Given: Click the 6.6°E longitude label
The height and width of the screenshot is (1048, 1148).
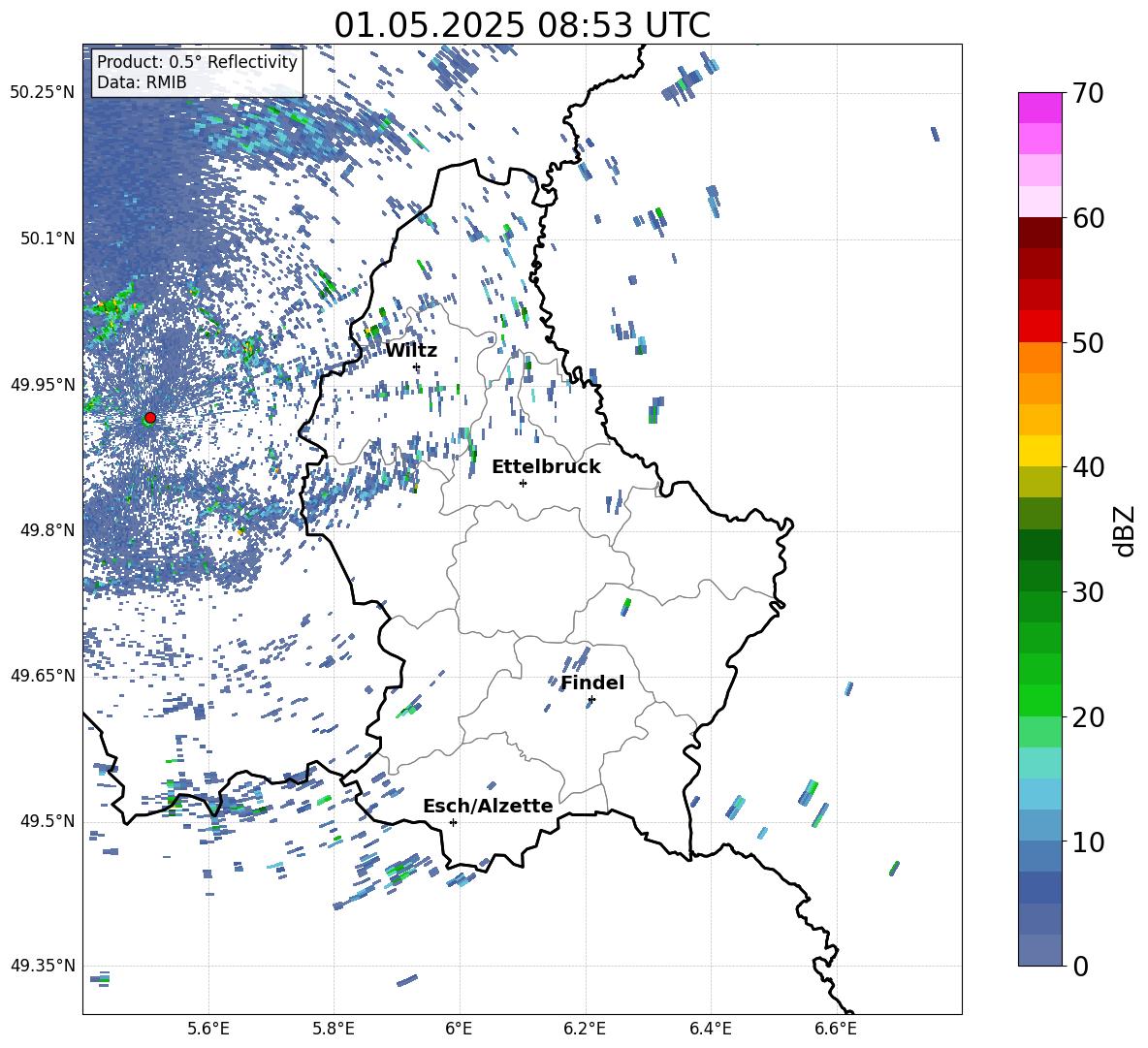Looking at the screenshot, I should pos(836,1029).
